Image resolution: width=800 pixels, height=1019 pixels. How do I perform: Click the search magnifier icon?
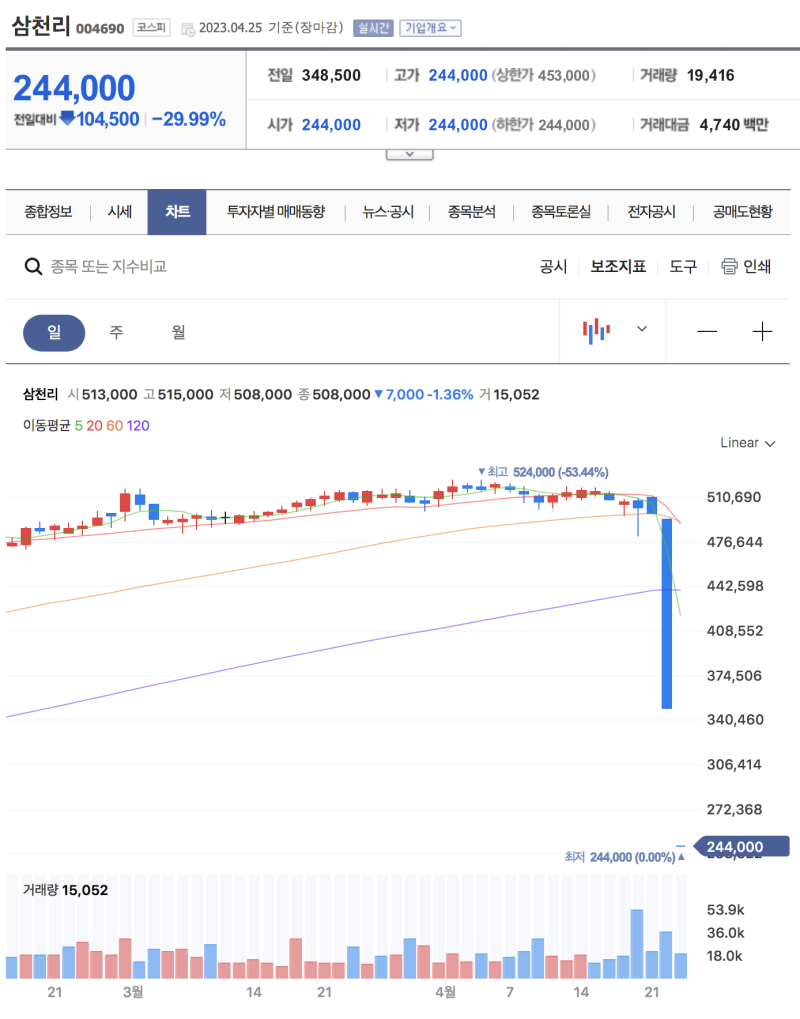point(33,267)
